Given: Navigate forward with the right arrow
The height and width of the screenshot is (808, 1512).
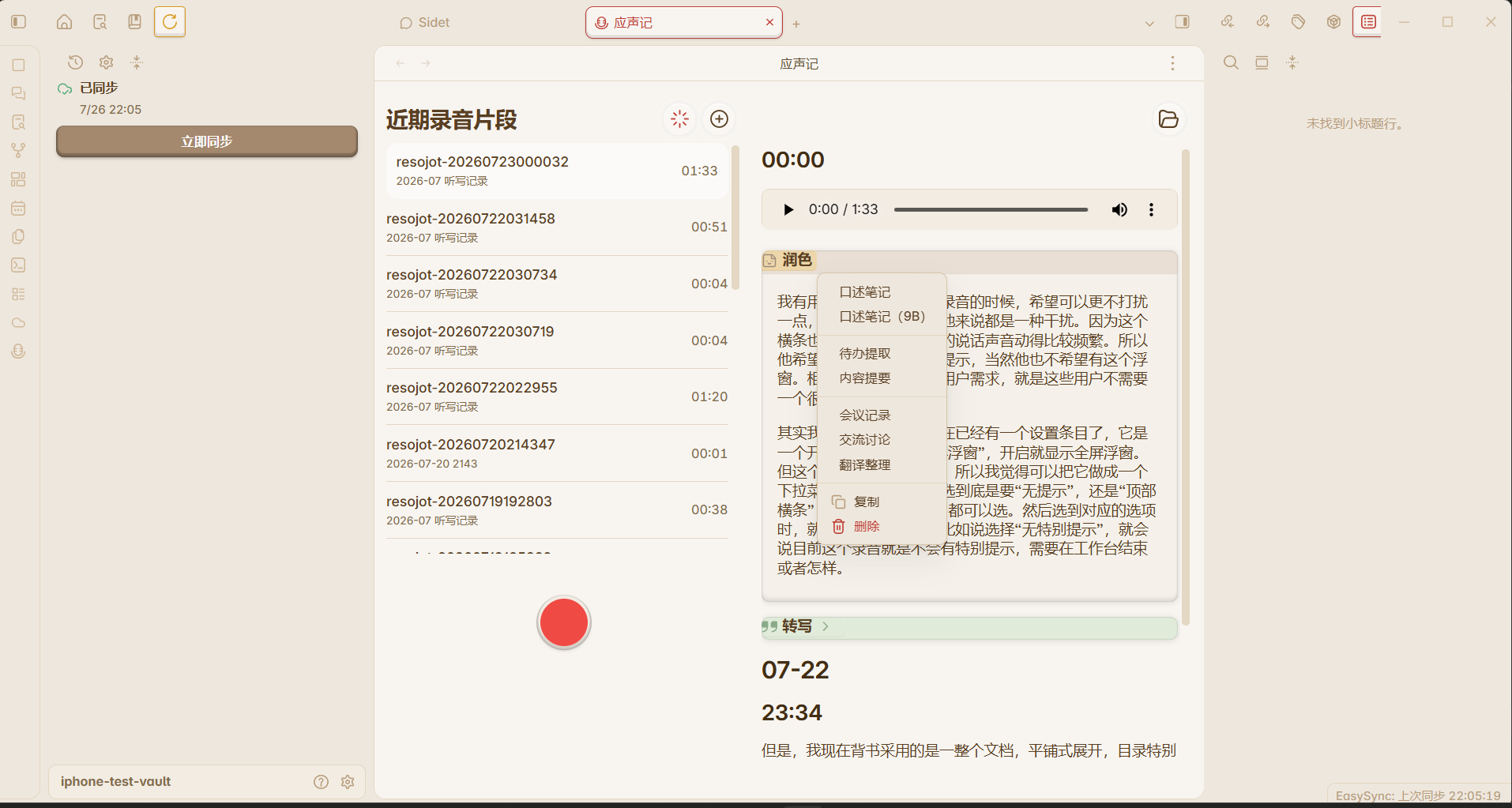Looking at the screenshot, I should [426, 63].
